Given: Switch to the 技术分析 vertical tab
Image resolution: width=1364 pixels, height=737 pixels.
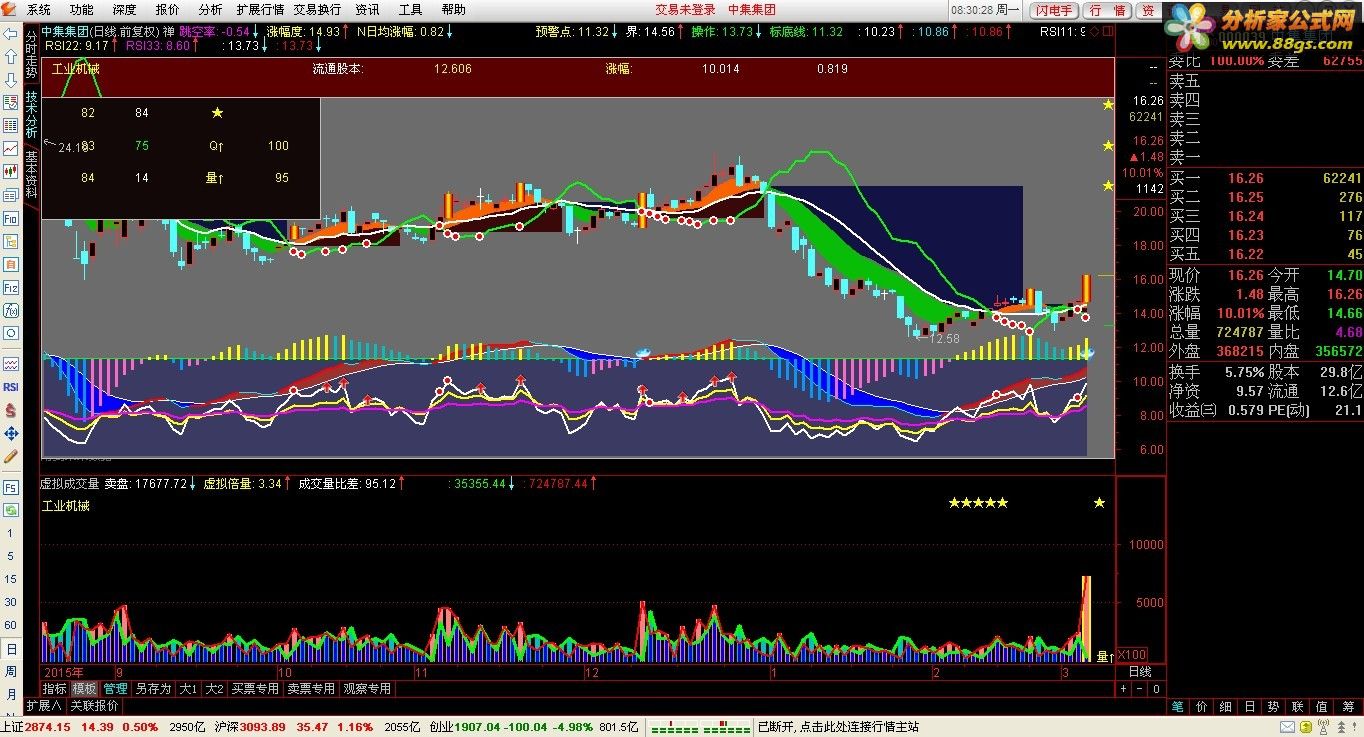Looking at the screenshot, I should point(31,116).
